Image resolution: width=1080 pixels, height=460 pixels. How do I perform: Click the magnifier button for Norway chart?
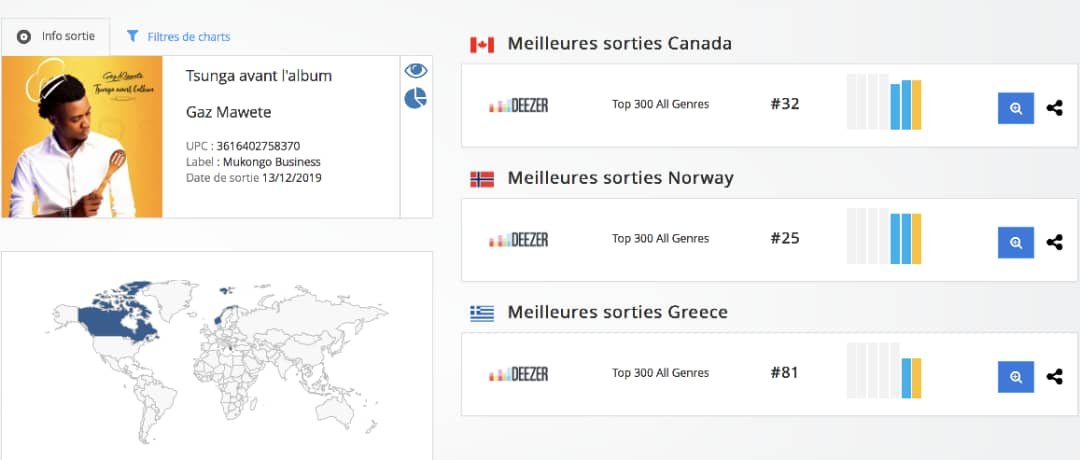point(1015,242)
